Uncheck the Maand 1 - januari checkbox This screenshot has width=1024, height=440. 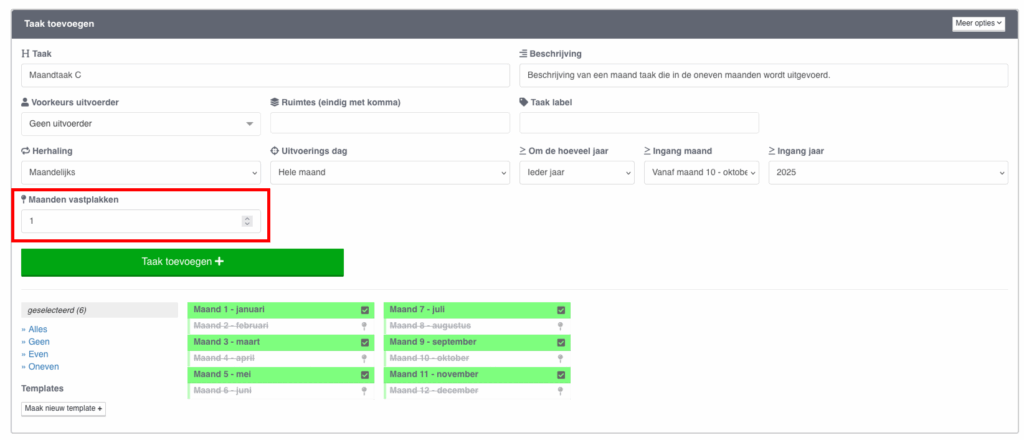pos(365,310)
